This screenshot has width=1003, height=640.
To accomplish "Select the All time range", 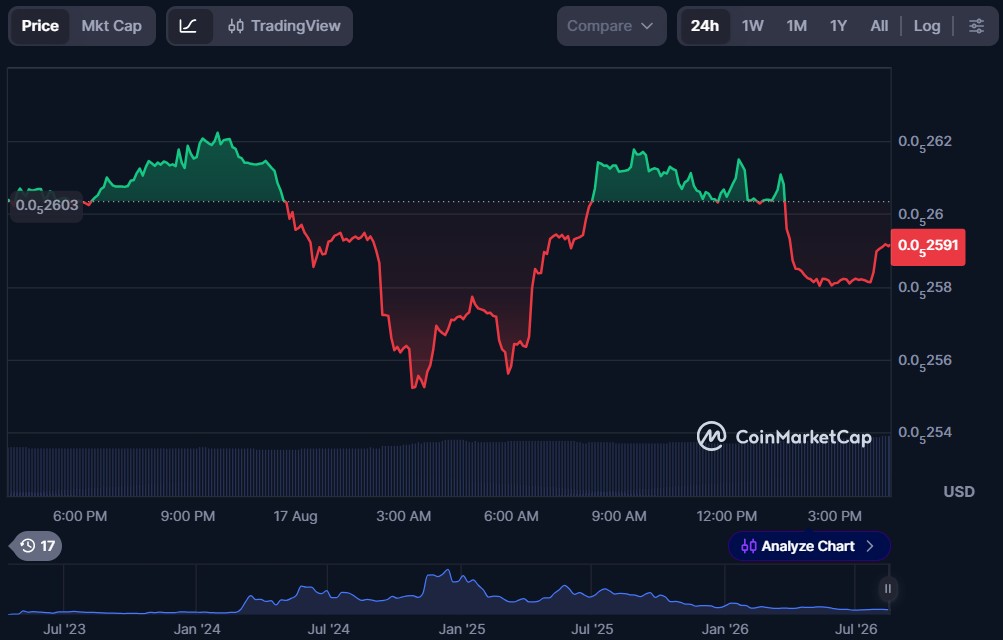I will click(x=879, y=26).
